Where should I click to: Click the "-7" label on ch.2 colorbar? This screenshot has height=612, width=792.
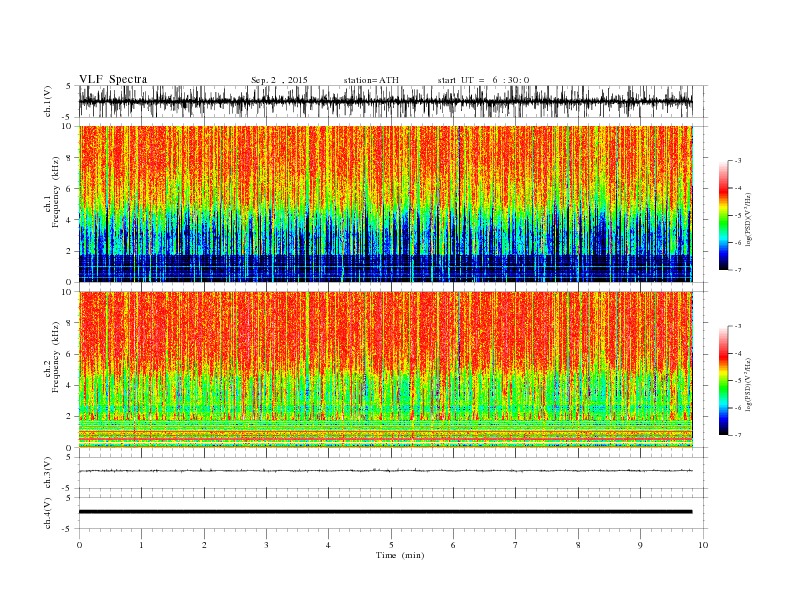(738, 435)
